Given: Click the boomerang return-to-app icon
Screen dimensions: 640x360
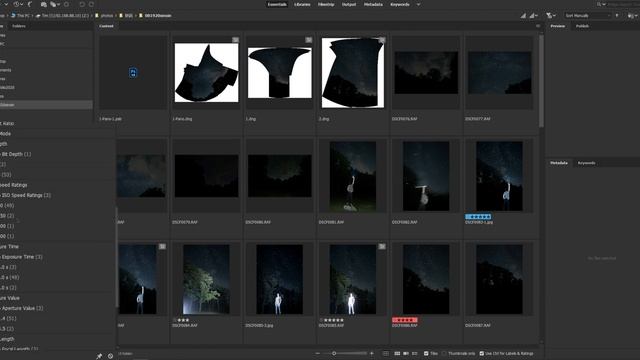Looking at the screenshot, I should pos(29,4).
